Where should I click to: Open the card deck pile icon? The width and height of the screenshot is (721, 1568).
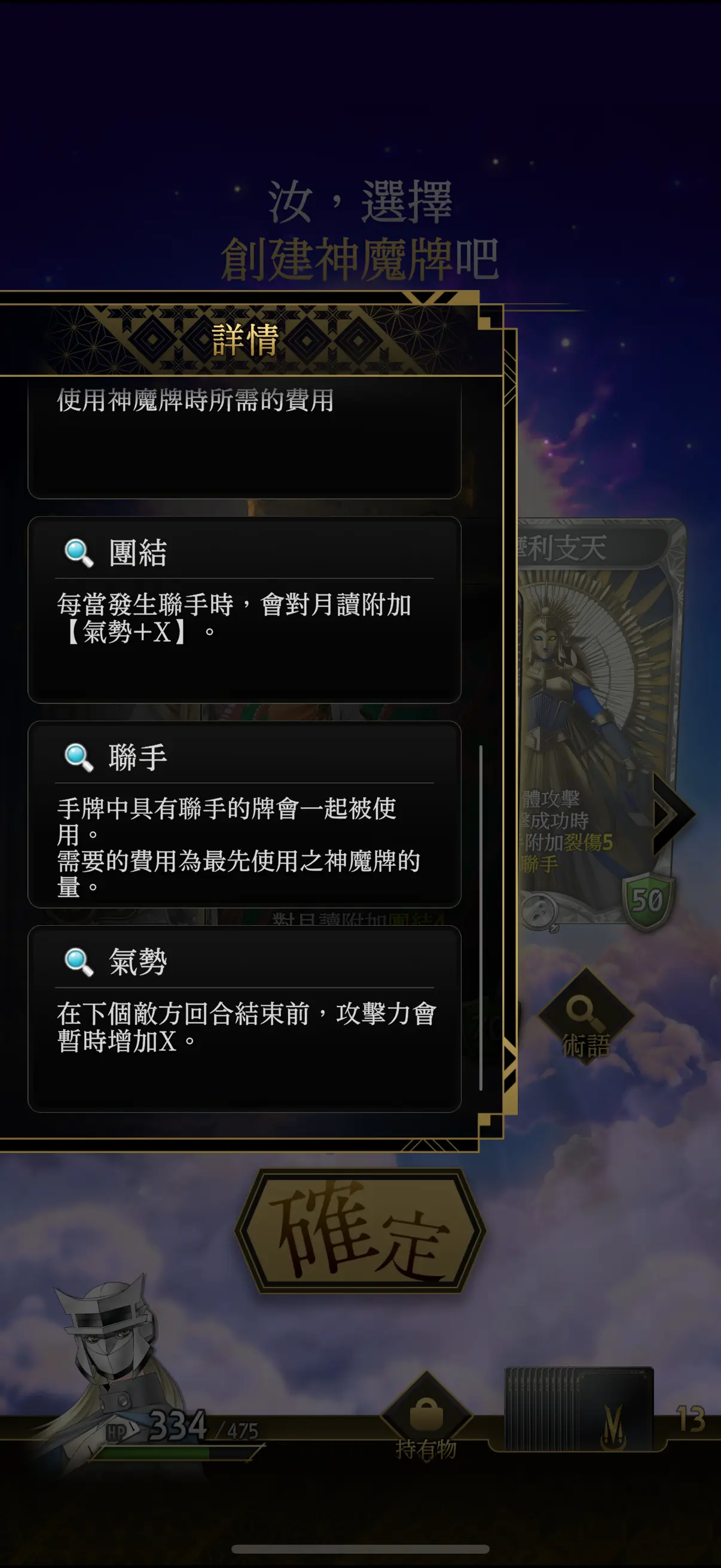tap(578, 1408)
